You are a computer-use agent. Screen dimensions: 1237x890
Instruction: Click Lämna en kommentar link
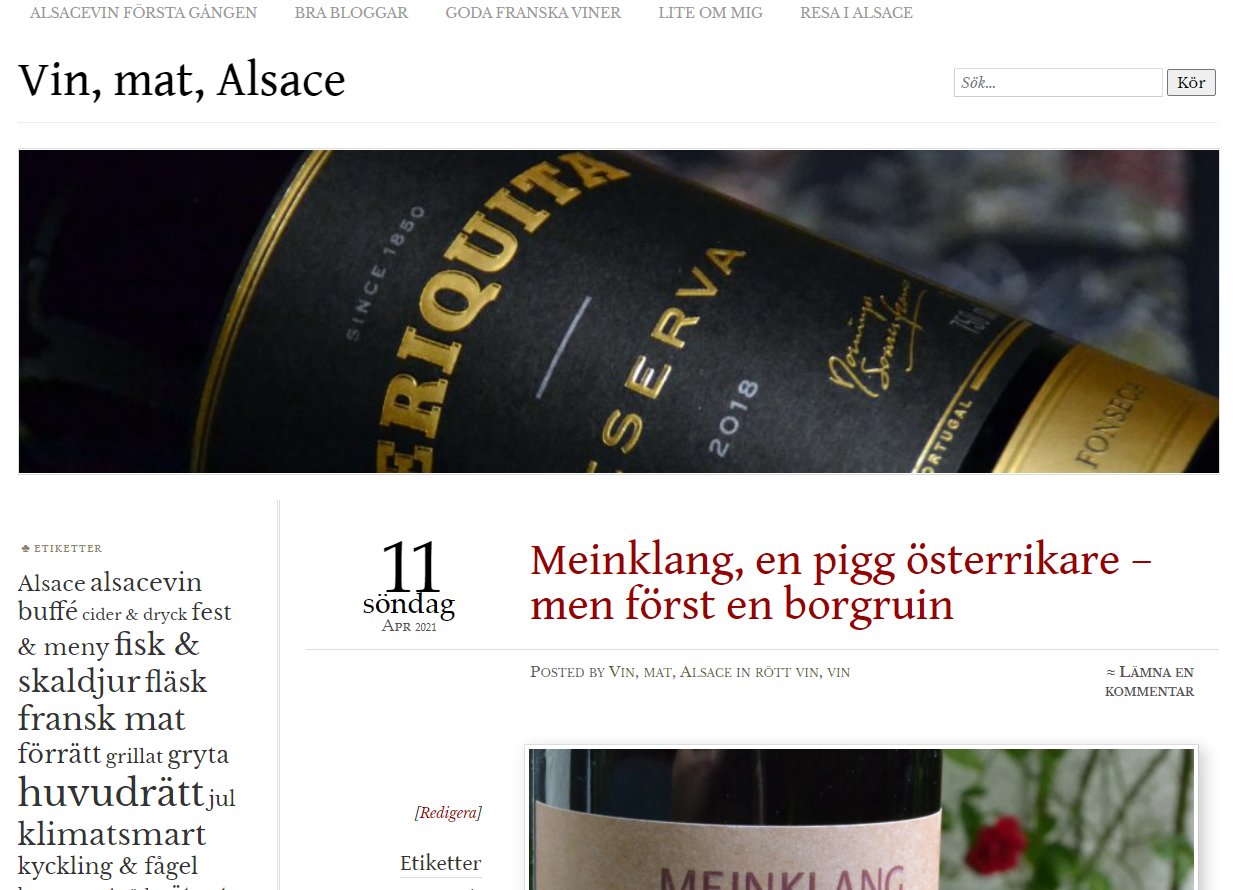1149,681
